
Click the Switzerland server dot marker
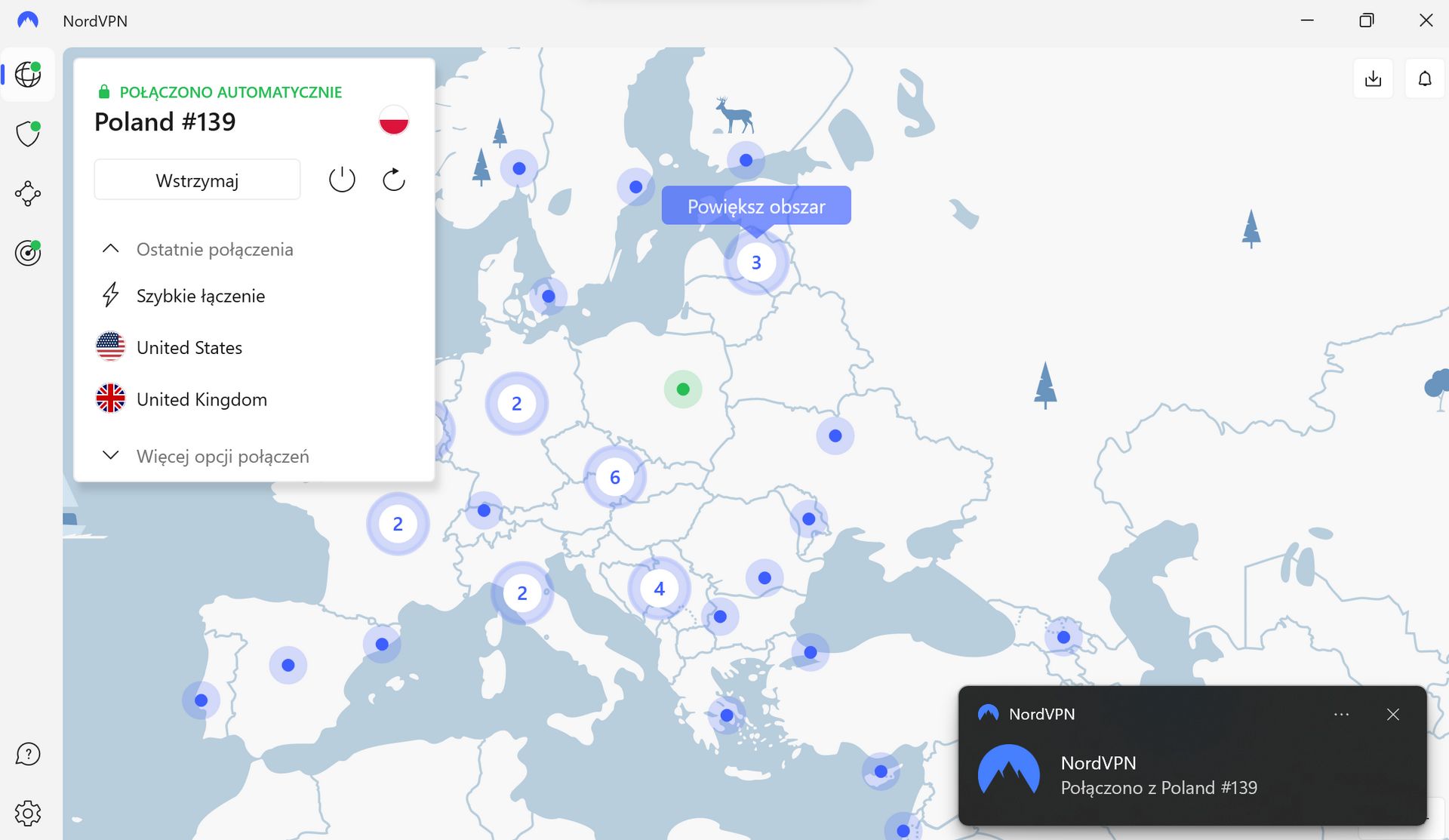(485, 511)
